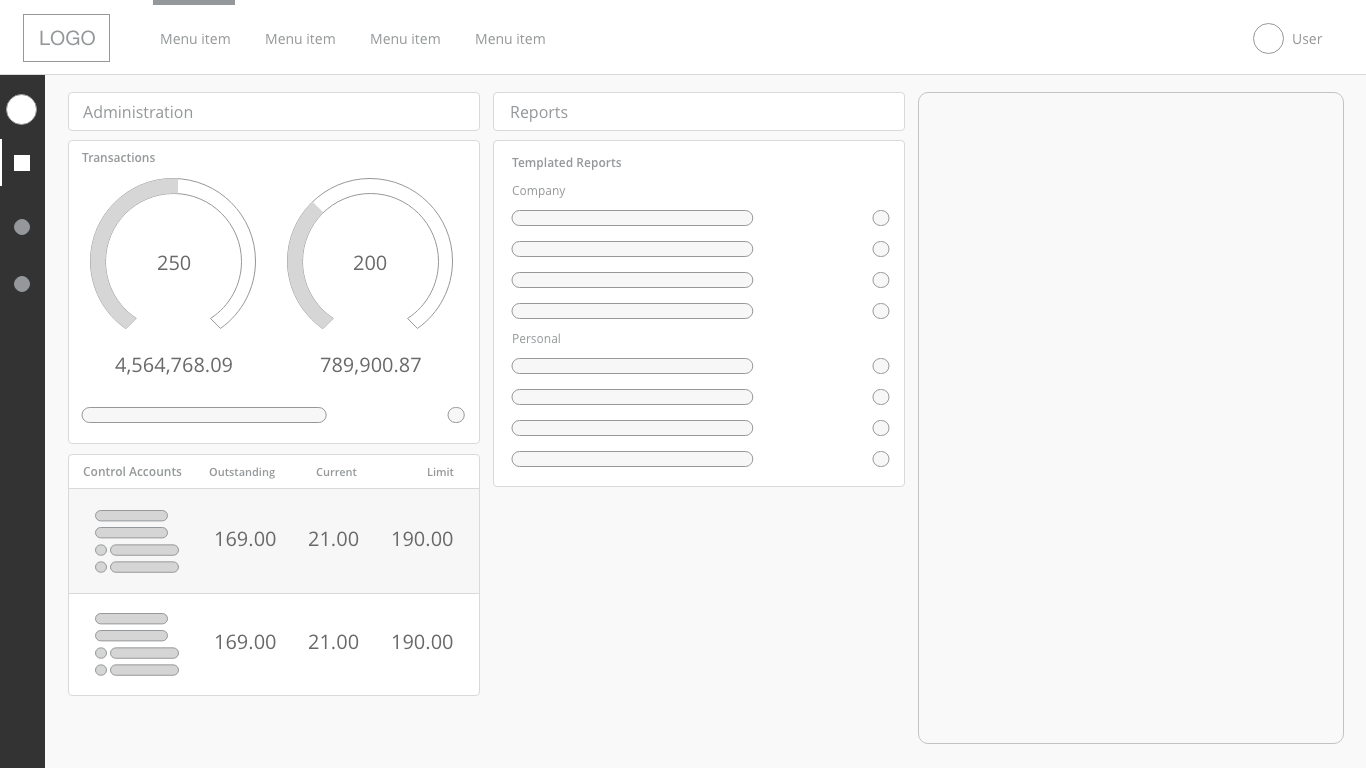This screenshot has height=768, width=1366.
Task: Click the LOGO box in the header
Action: [x=66, y=38]
